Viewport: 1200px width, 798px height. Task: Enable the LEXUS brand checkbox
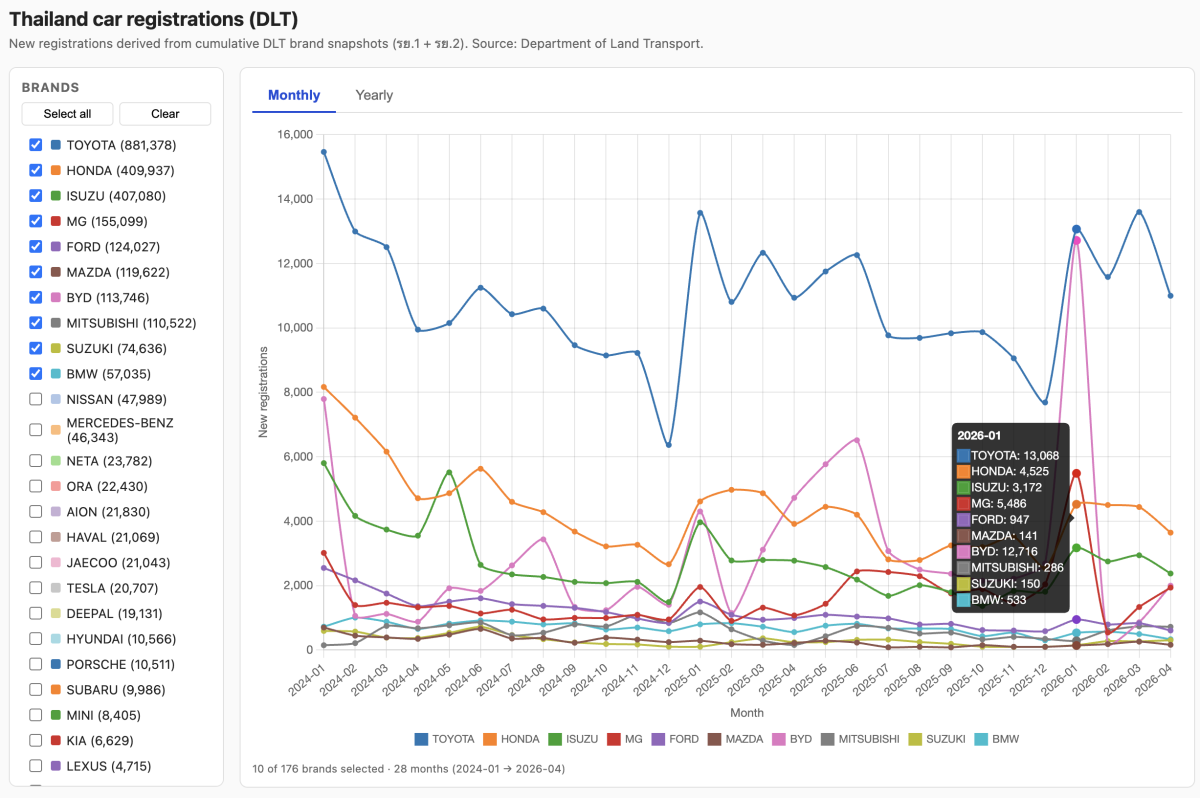tap(36, 767)
